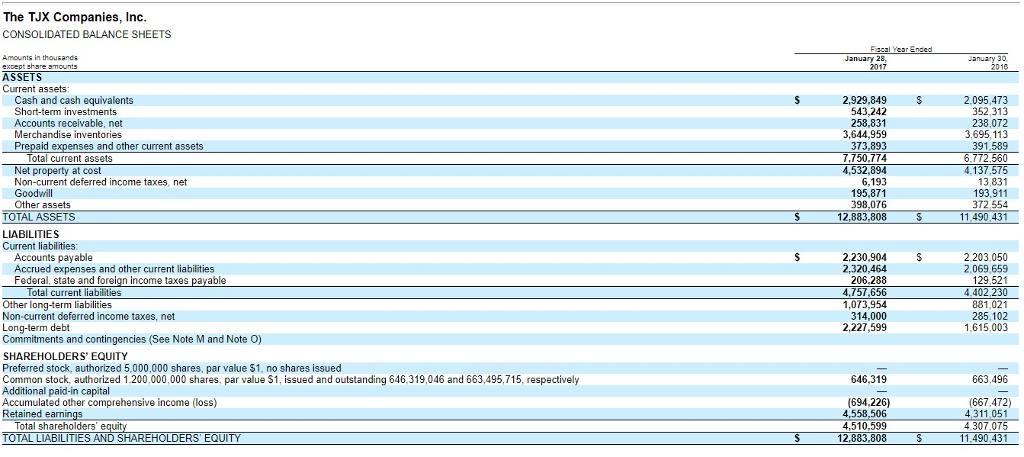
Task: Click prepaid expenses value 373,893
Action: point(870,147)
